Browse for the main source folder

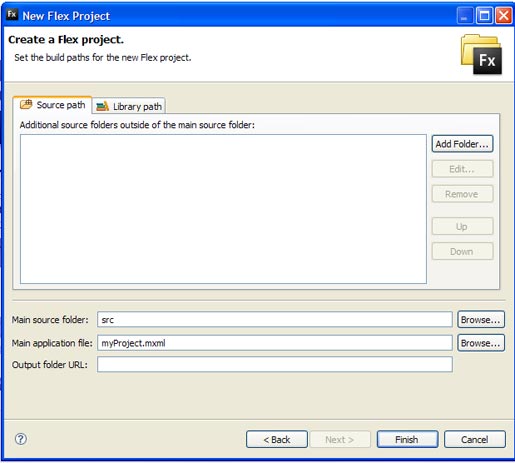pyautogui.click(x=481, y=320)
